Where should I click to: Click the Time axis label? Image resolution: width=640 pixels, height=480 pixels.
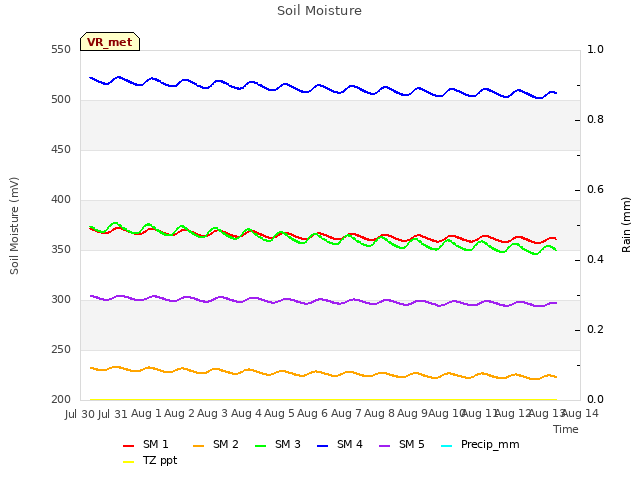click(x=566, y=429)
